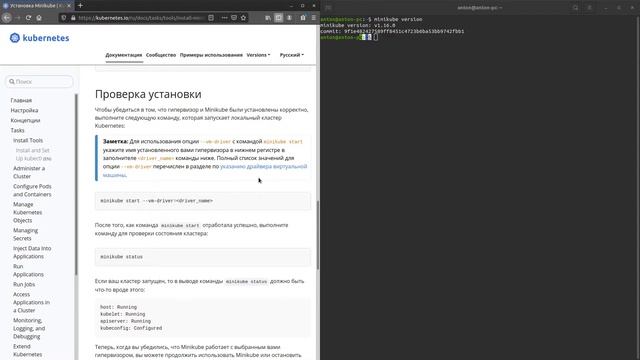Collapse Tasks in the sidebar
Image resolution: width=640 pixels, height=360 pixels.
click(18, 130)
